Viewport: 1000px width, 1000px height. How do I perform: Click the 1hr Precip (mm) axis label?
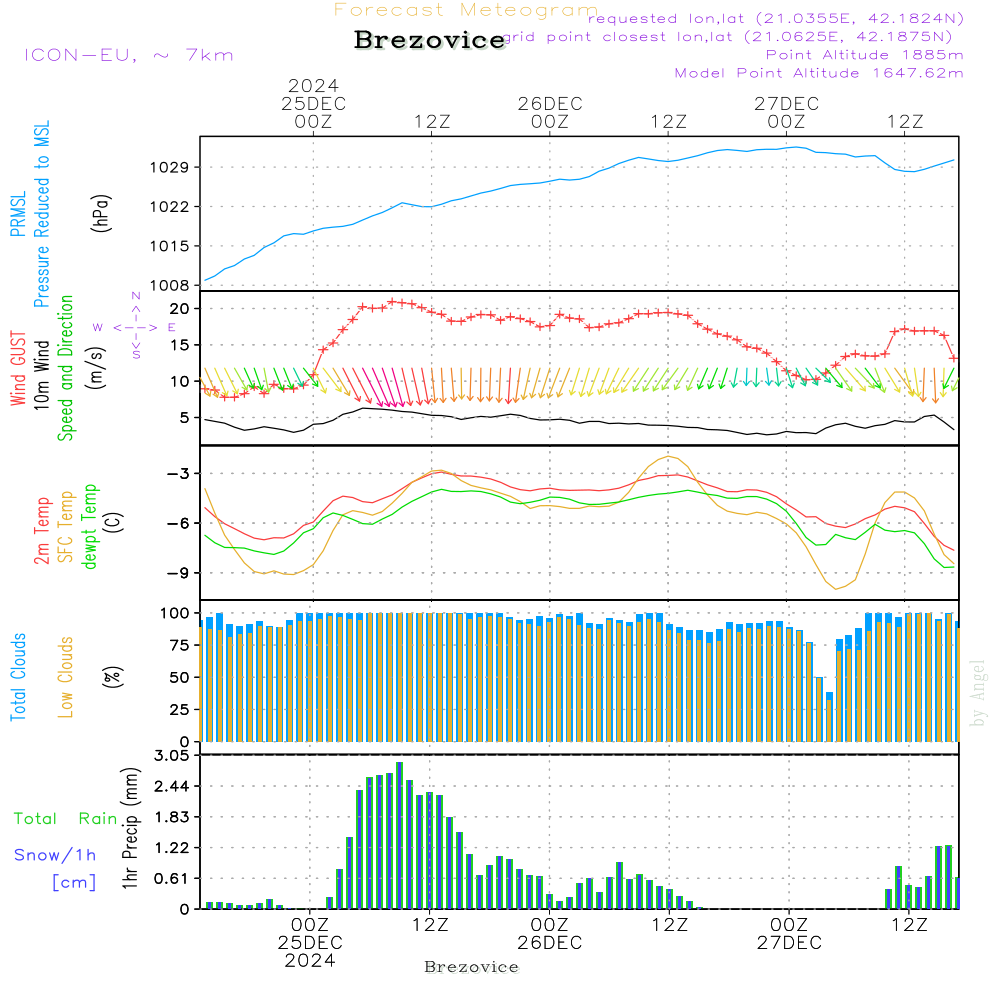pyautogui.click(x=129, y=828)
